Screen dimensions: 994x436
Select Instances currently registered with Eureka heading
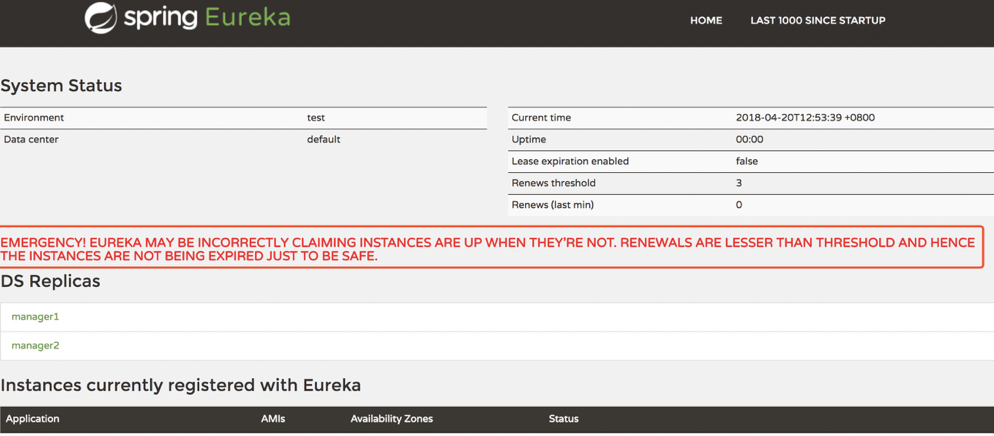[x=181, y=385]
